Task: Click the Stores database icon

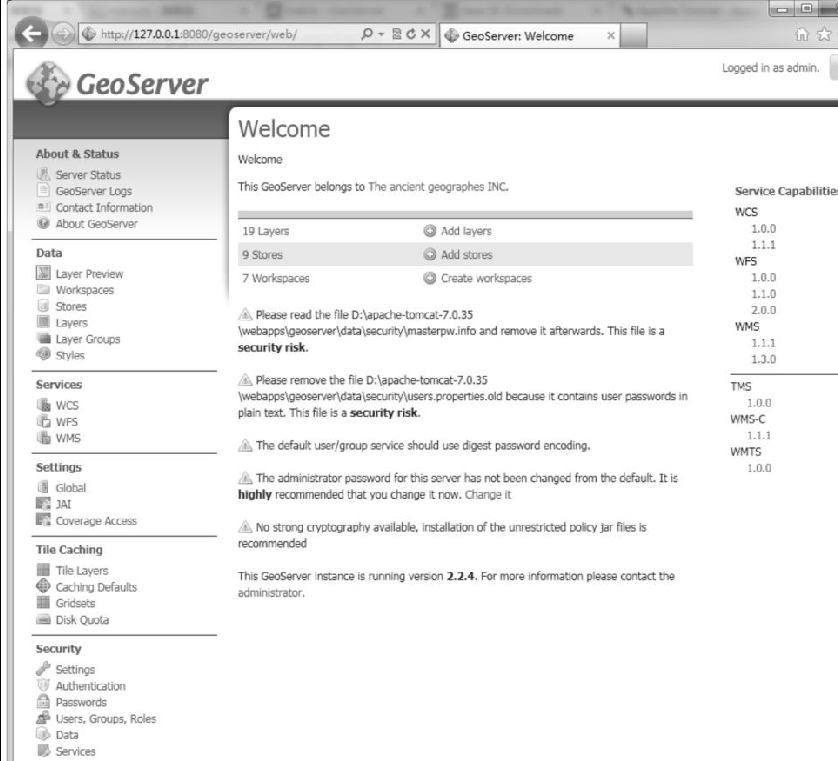Action: (43, 306)
